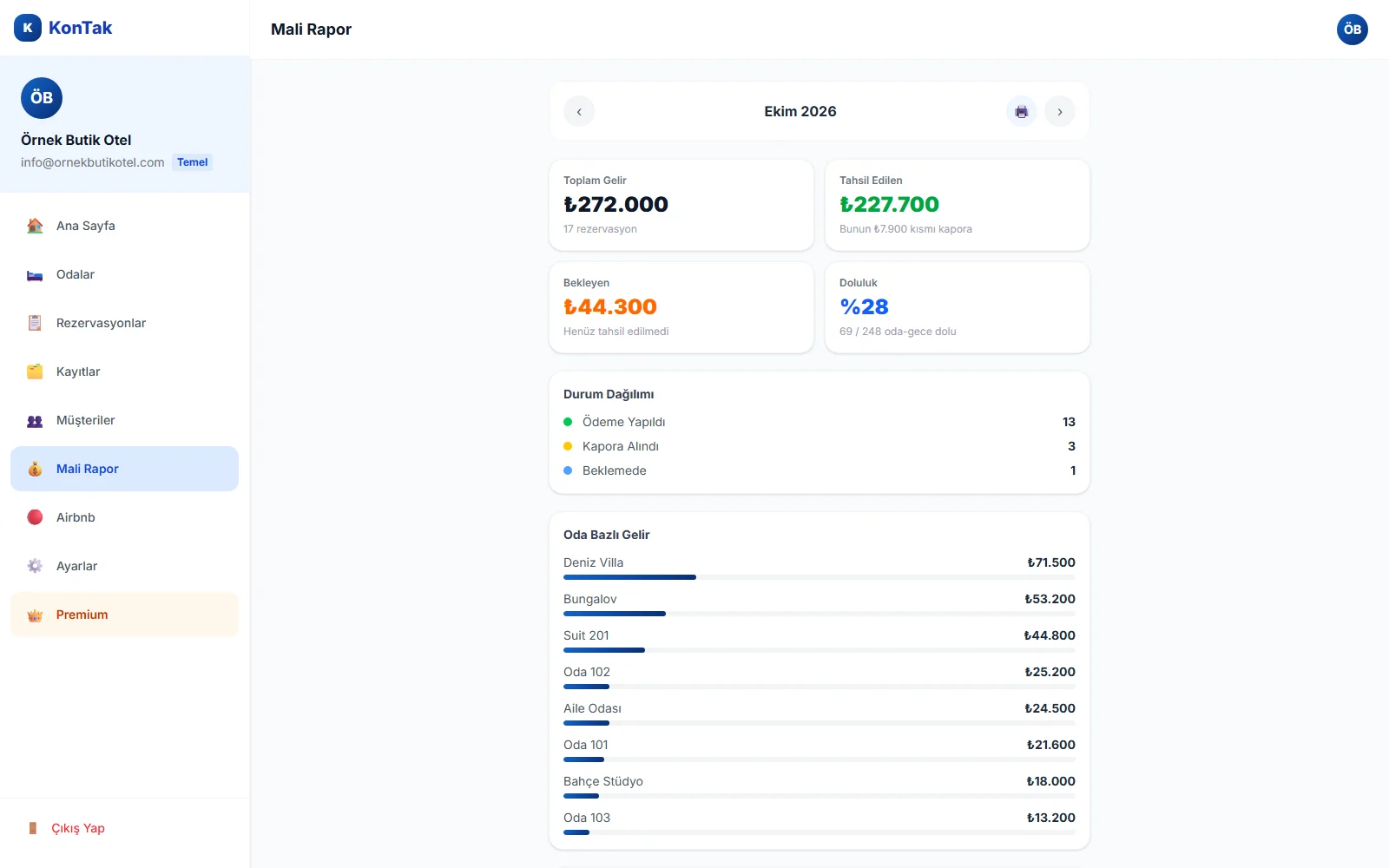Click the Toplam Gelir card
Viewport: 1389px width, 868px height.
click(x=681, y=205)
